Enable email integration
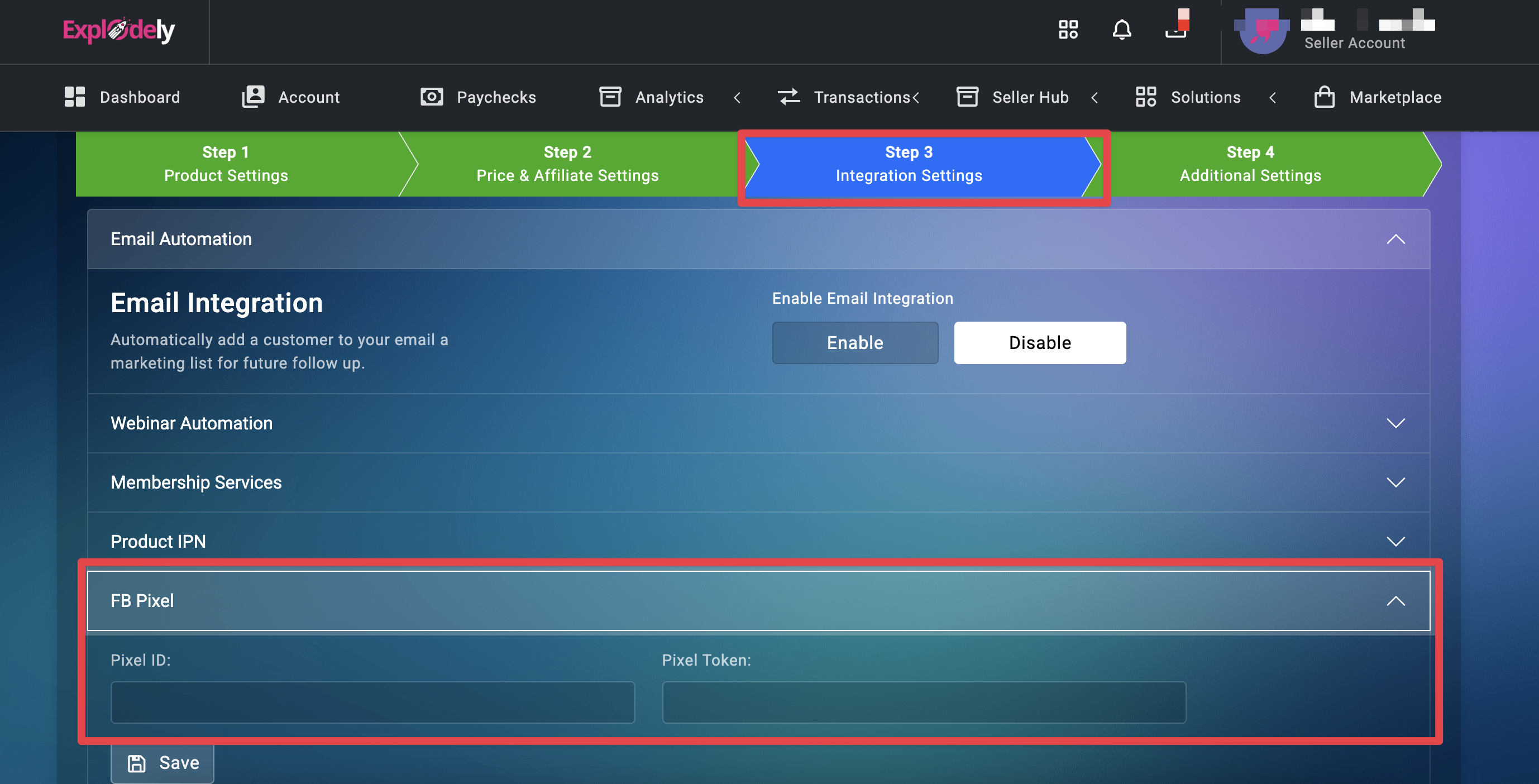This screenshot has width=1539, height=784. pyautogui.click(x=854, y=342)
